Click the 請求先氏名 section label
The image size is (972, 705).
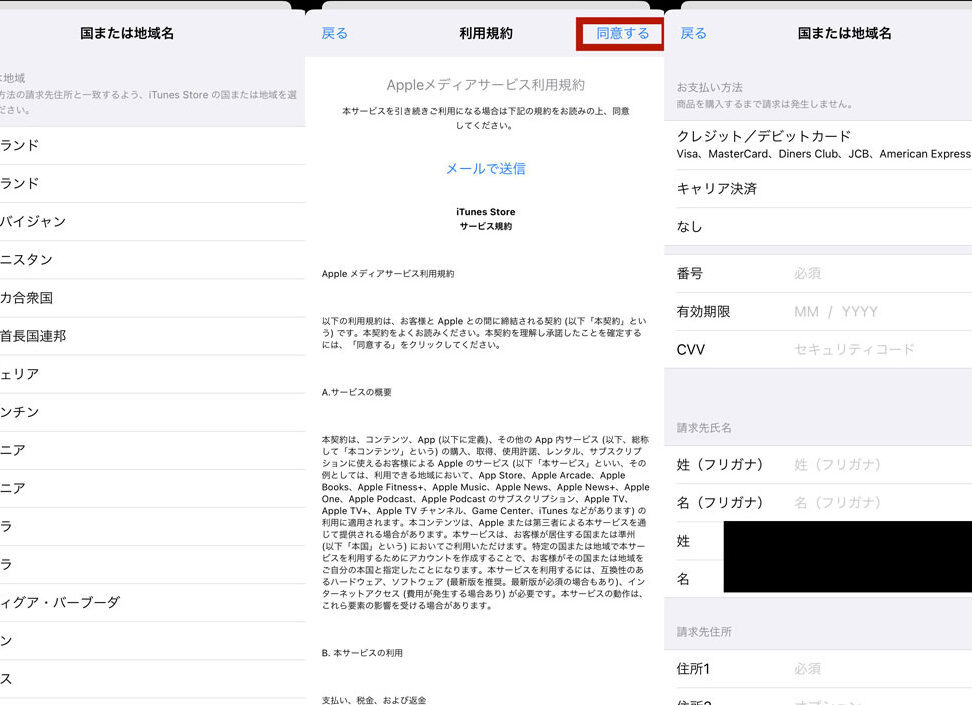click(x=704, y=428)
